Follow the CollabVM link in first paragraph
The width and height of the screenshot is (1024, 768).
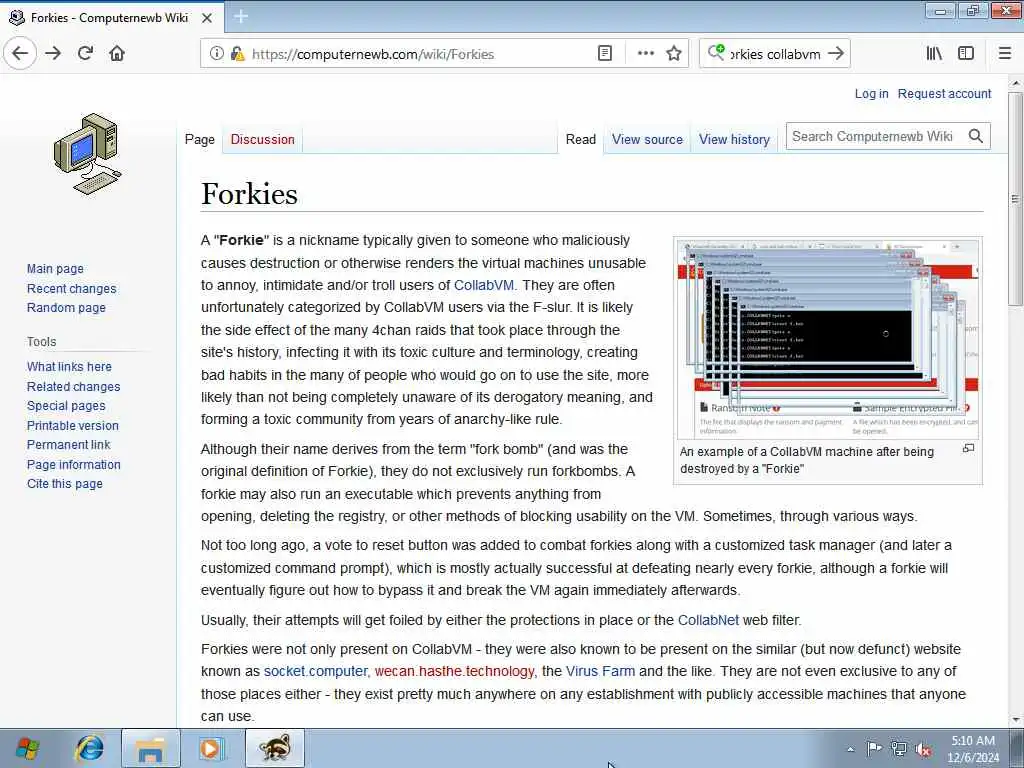(x=483, y=285)
